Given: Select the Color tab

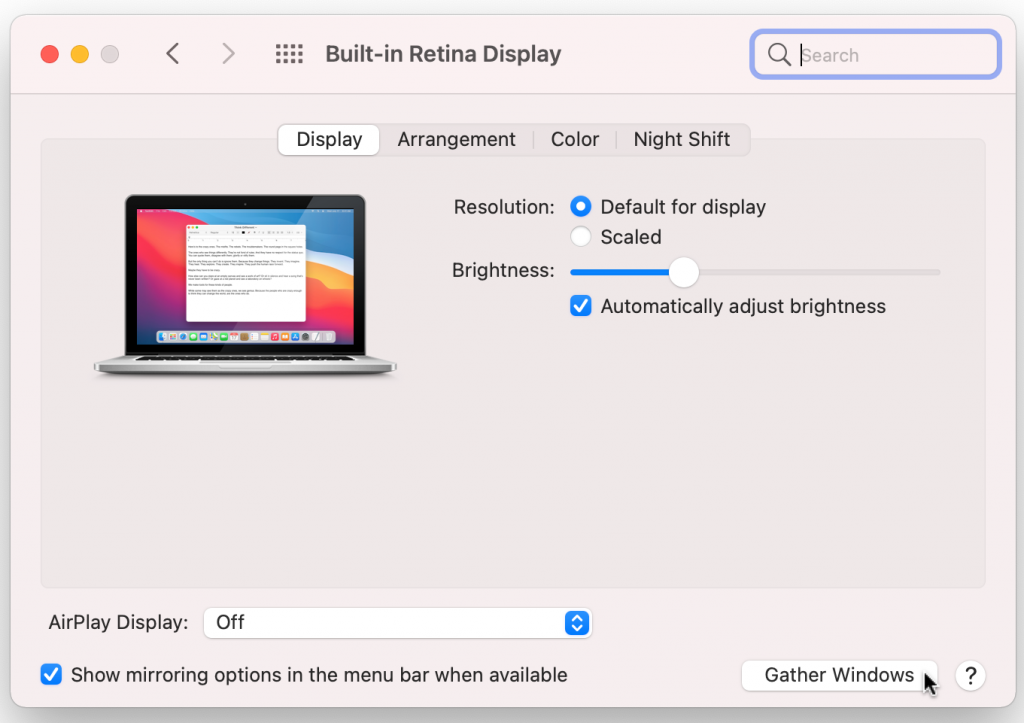Looking at the screenshot, I should (575, 139).
